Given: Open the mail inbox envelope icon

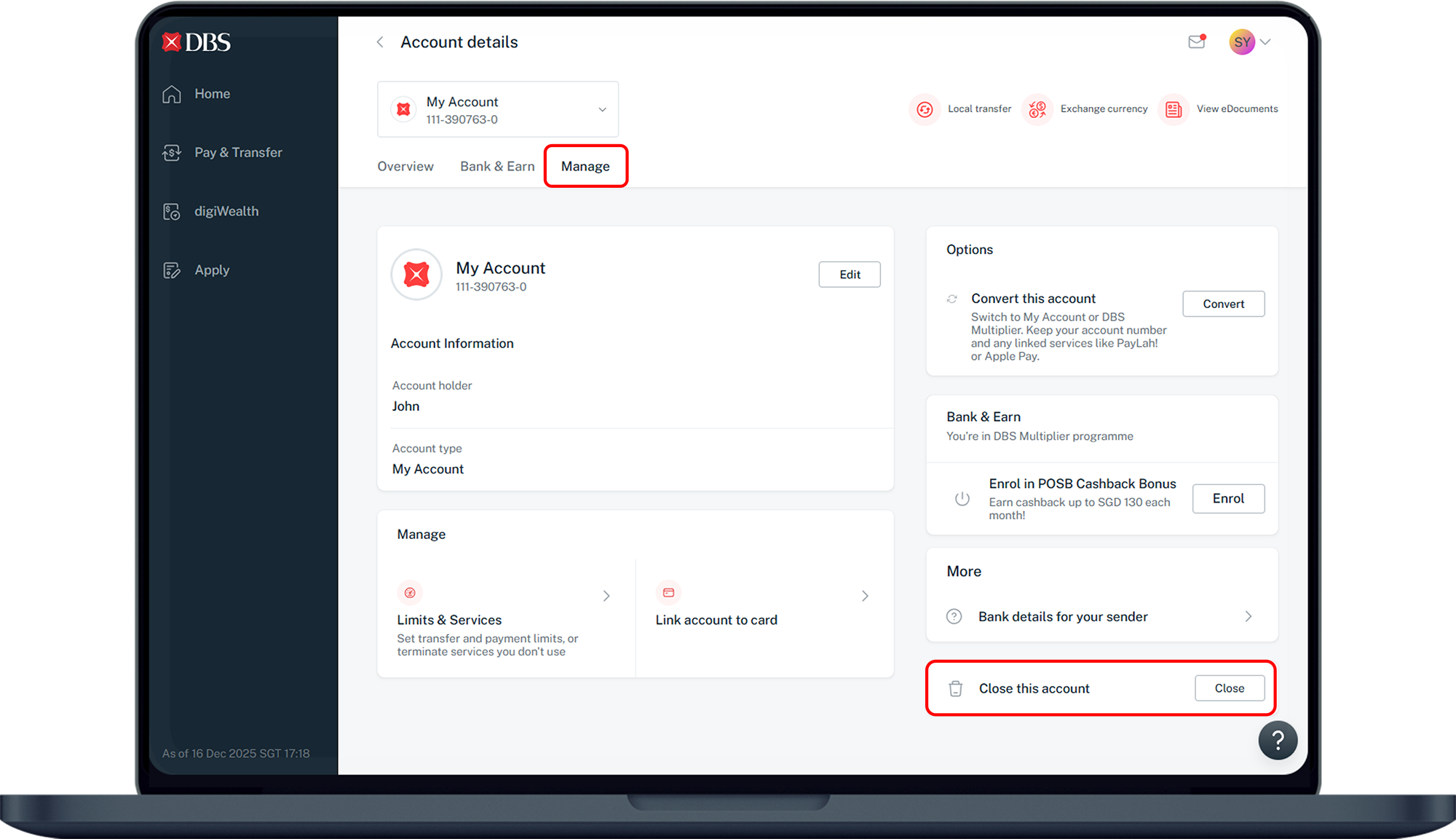Looking at the screenshot, I should tap(1196, 42).
